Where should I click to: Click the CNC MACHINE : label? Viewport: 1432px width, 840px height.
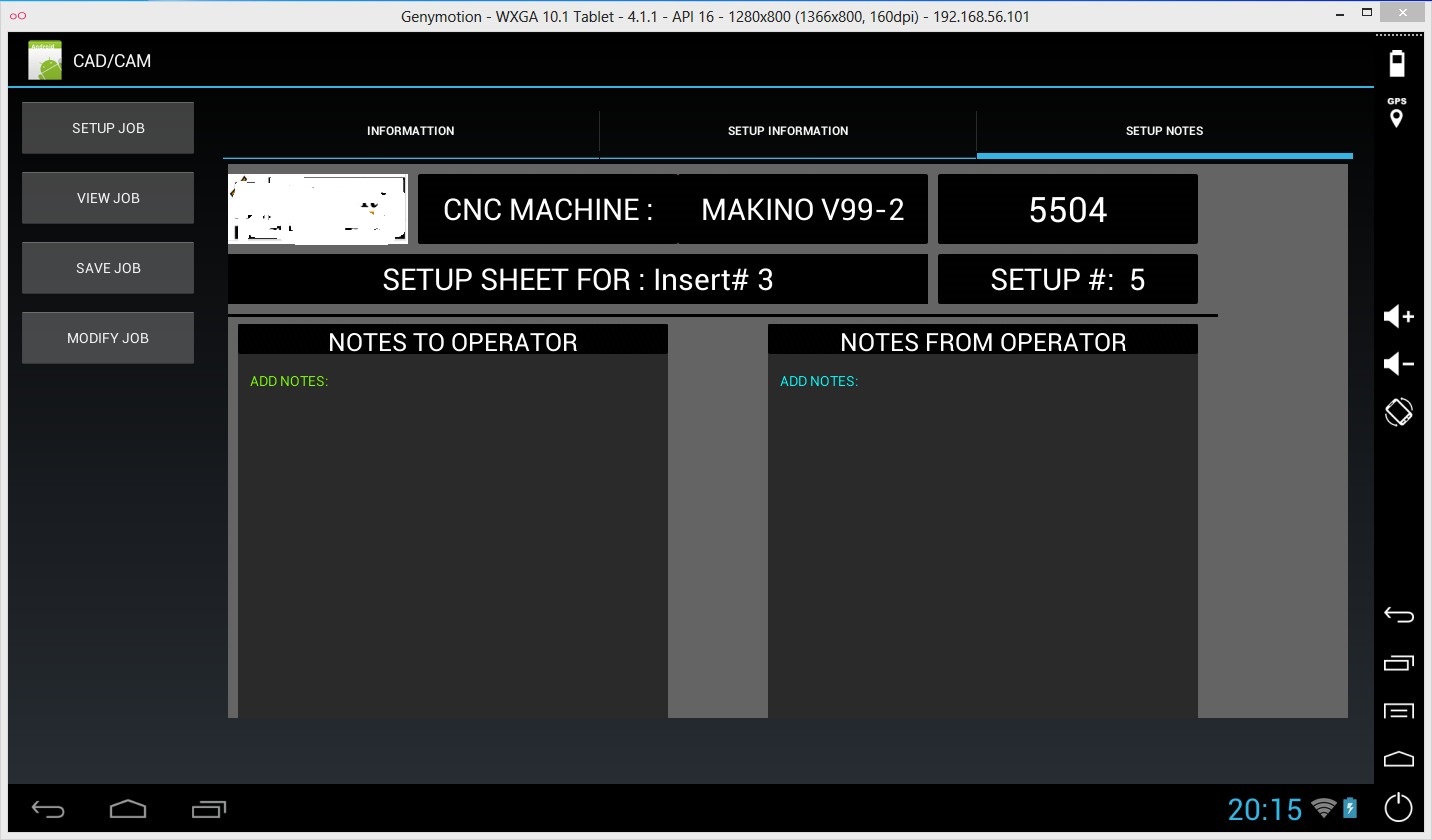pos(548,209)
